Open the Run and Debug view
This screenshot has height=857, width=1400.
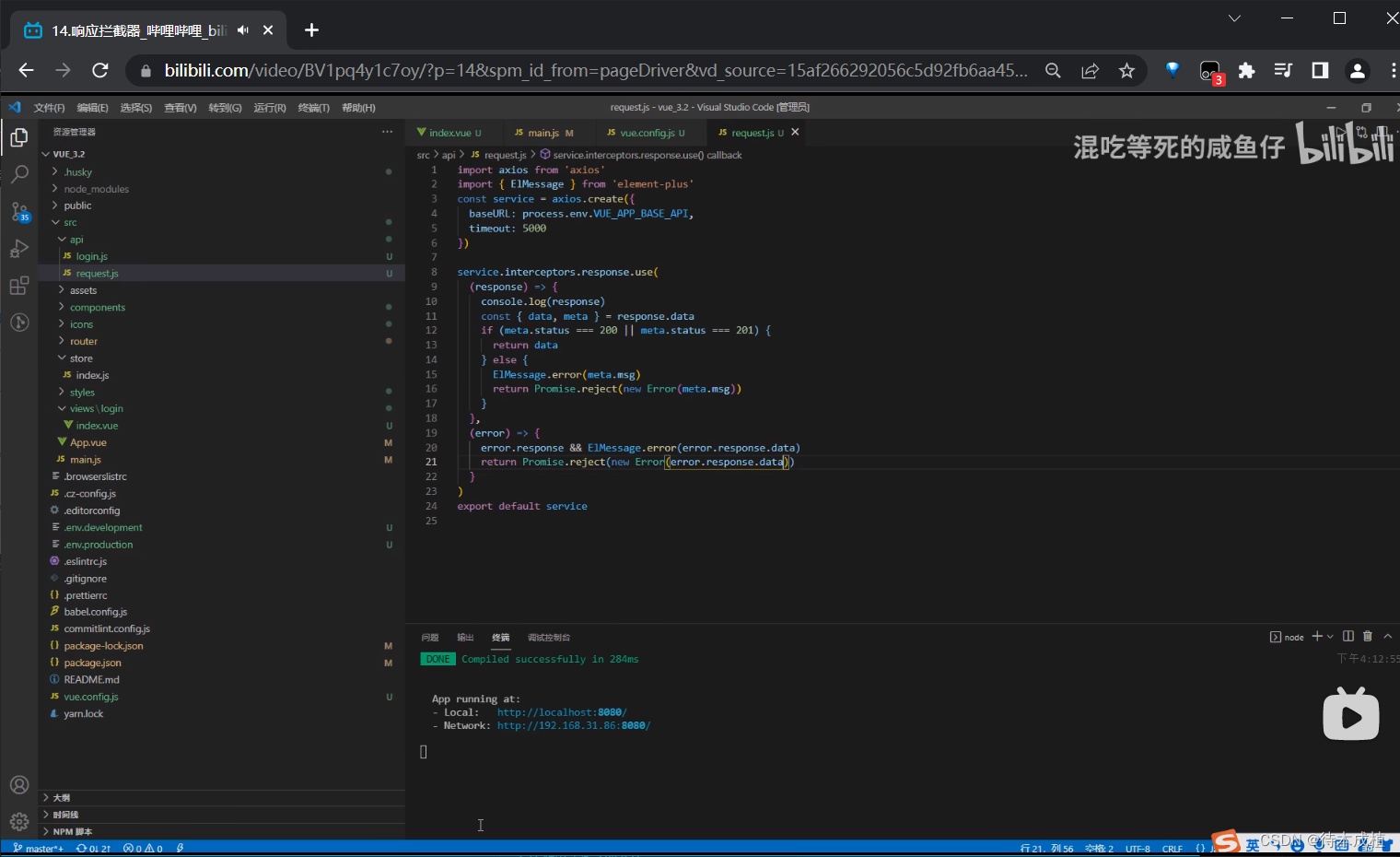(x=18, y=249)
